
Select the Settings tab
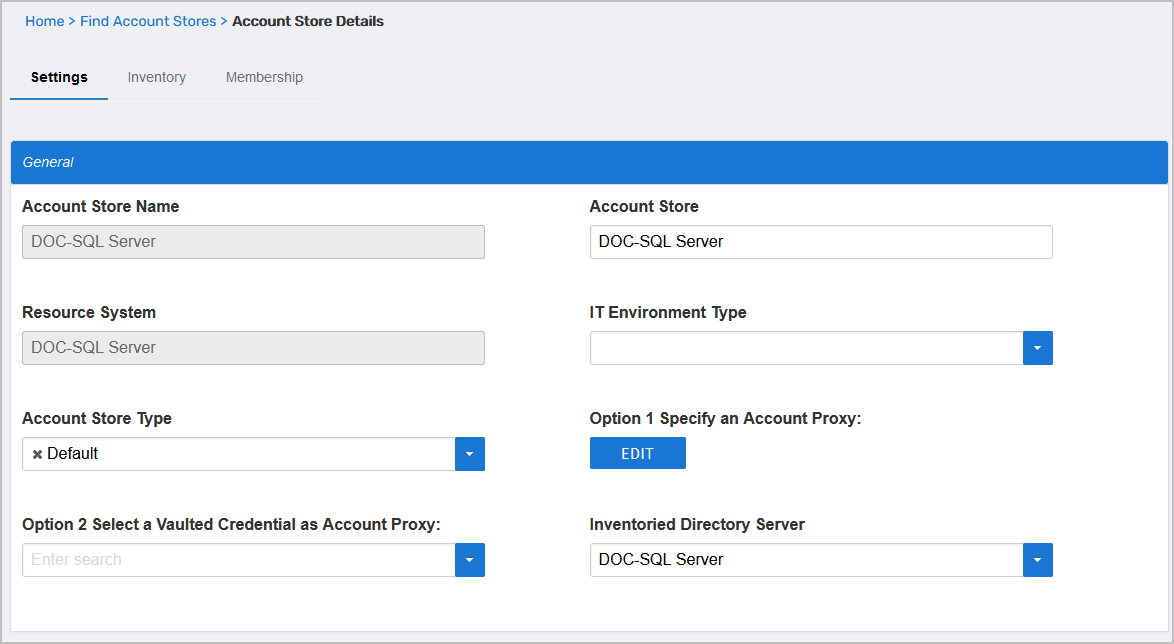pos(59,77)
